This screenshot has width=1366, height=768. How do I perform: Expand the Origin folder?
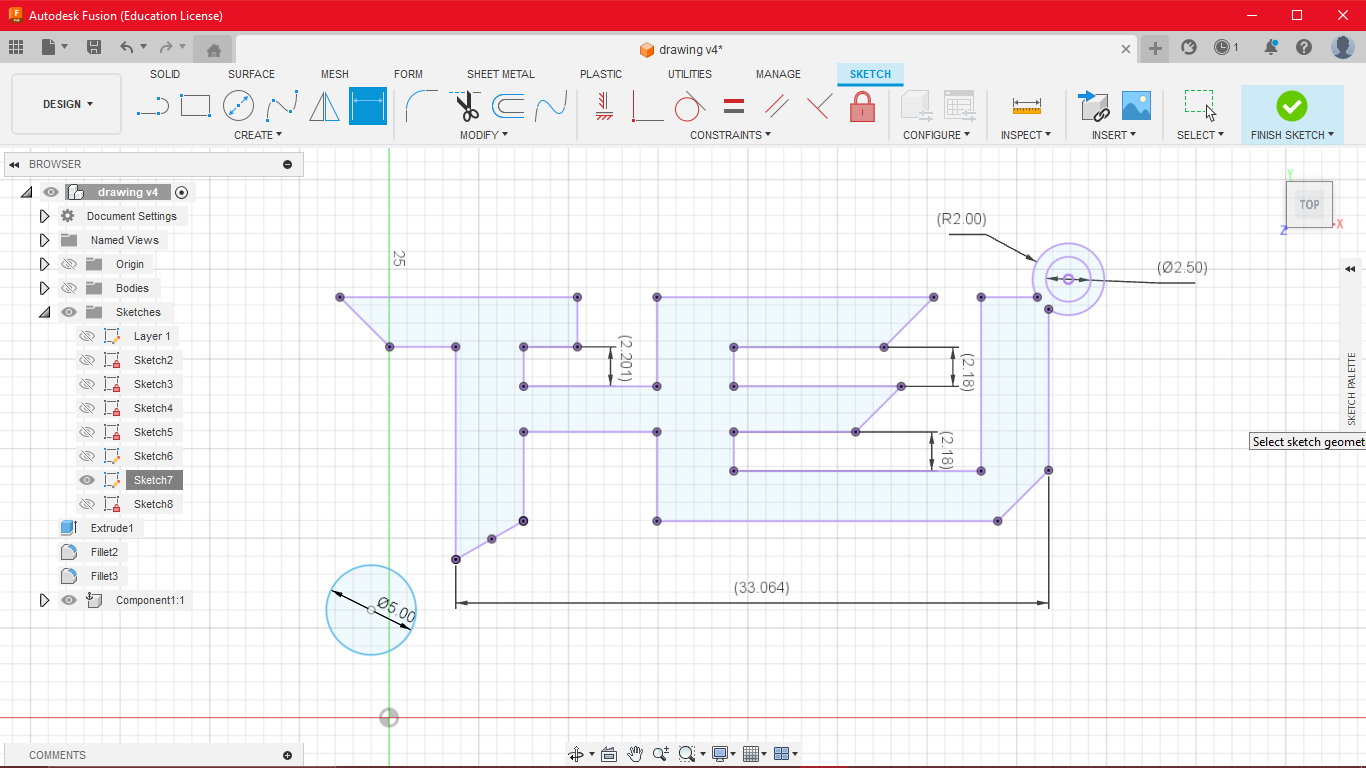44,264
